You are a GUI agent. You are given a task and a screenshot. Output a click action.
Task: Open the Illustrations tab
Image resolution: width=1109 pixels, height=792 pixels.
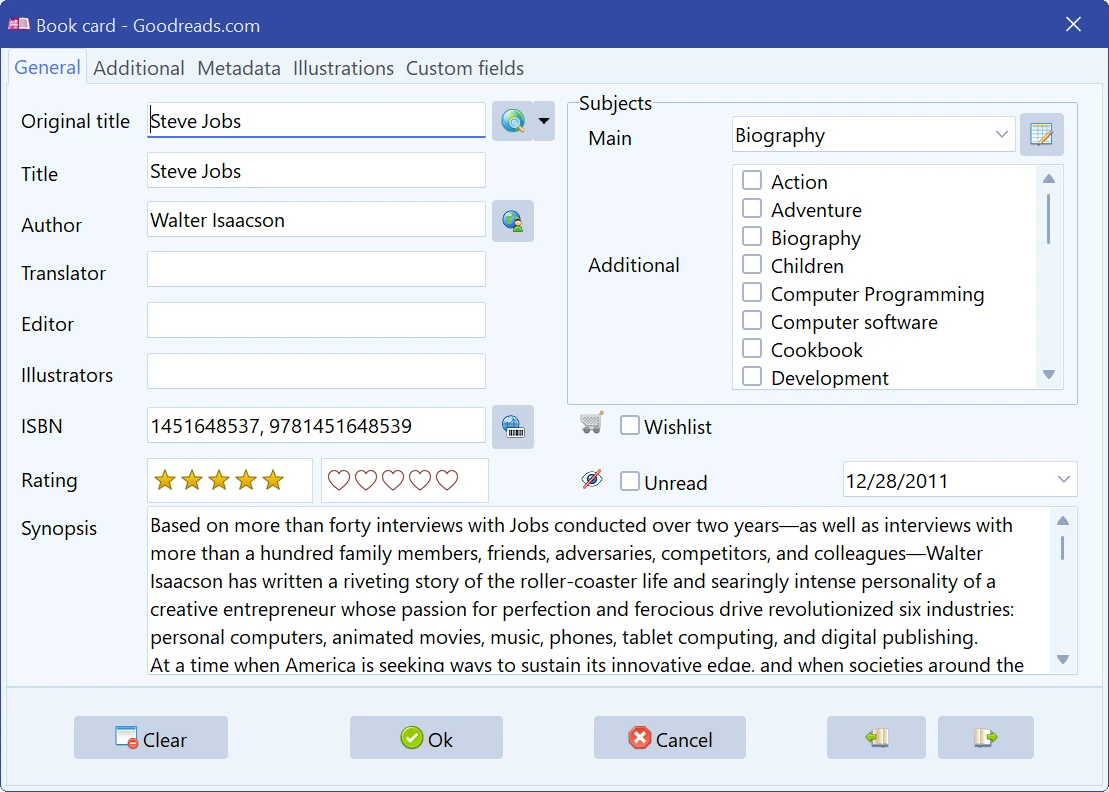point(343,68)
